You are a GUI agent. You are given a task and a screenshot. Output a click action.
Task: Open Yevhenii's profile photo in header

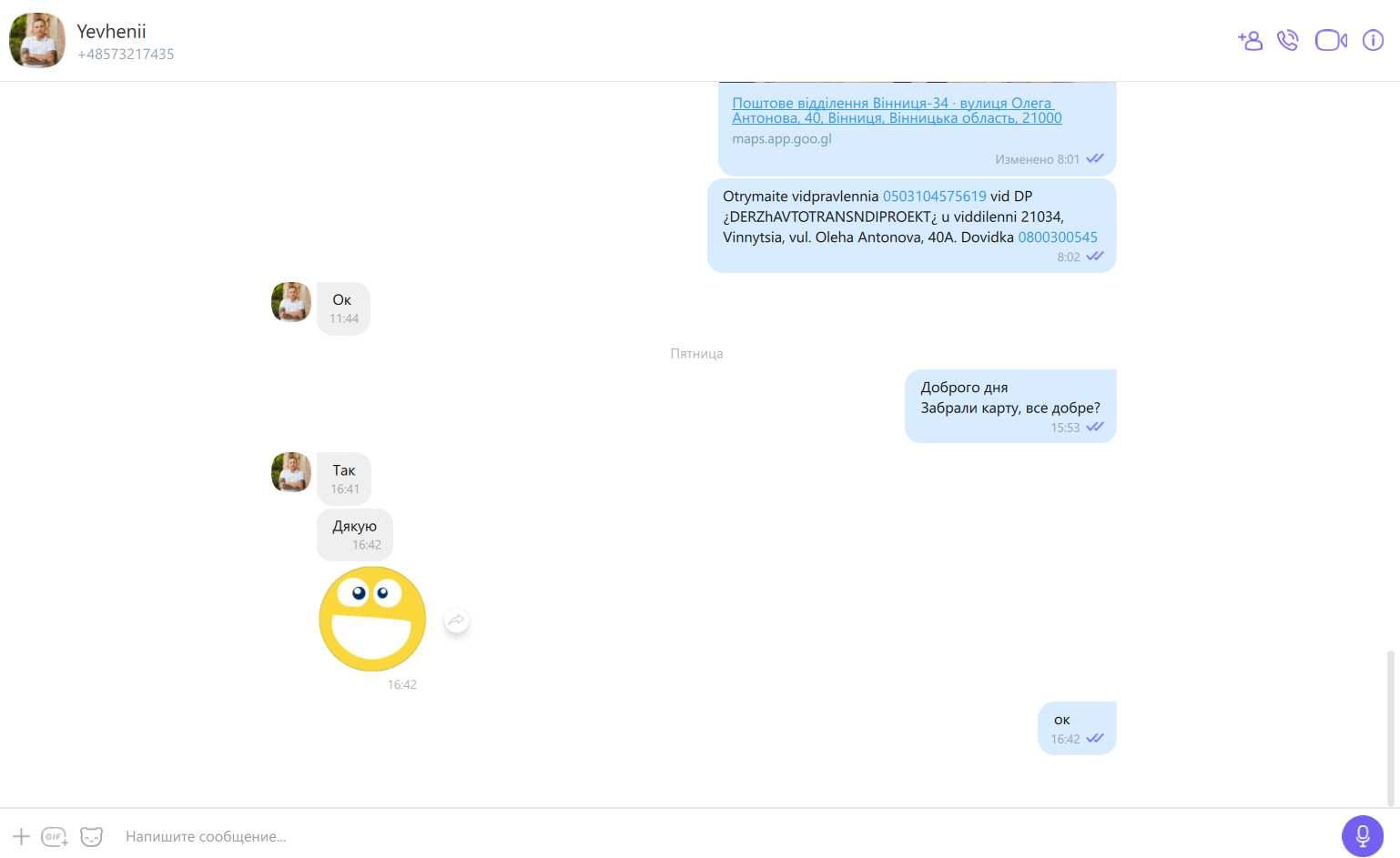pos(37,40)
